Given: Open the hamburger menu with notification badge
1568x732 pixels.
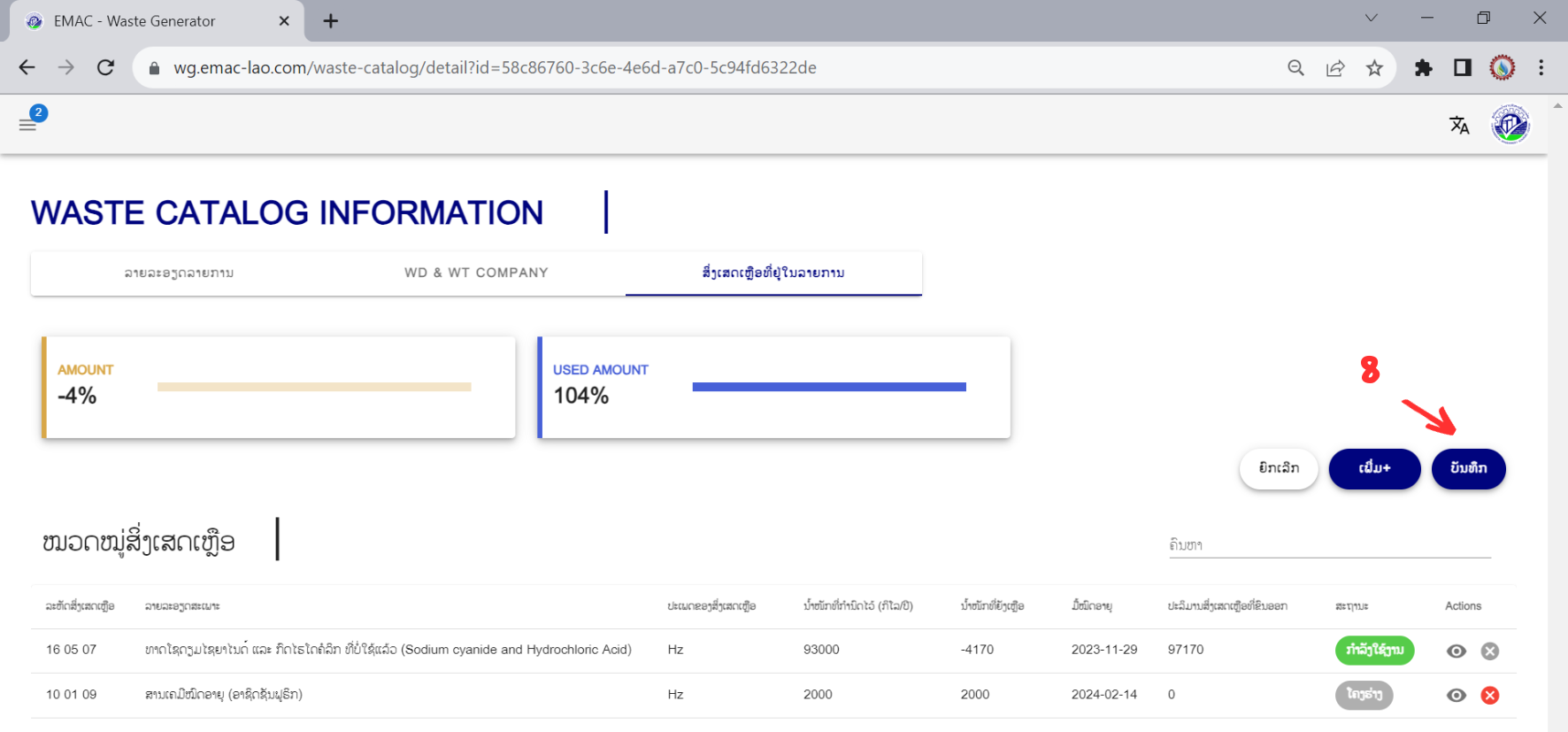Looking at the screenshot, I should [x=28, y=124].
